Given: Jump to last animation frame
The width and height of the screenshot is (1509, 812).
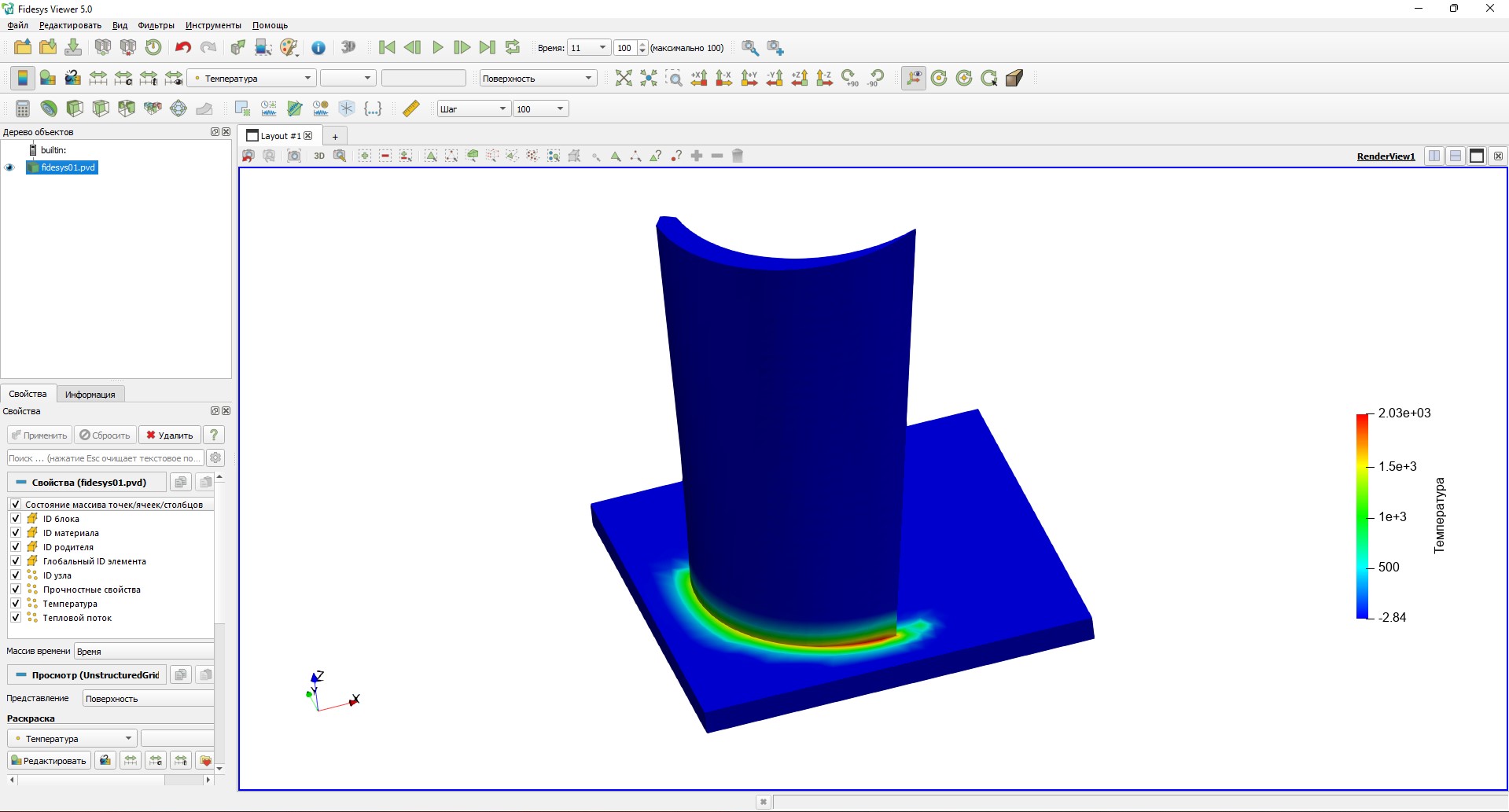Looking at the screenshot, I should [488, 47].
